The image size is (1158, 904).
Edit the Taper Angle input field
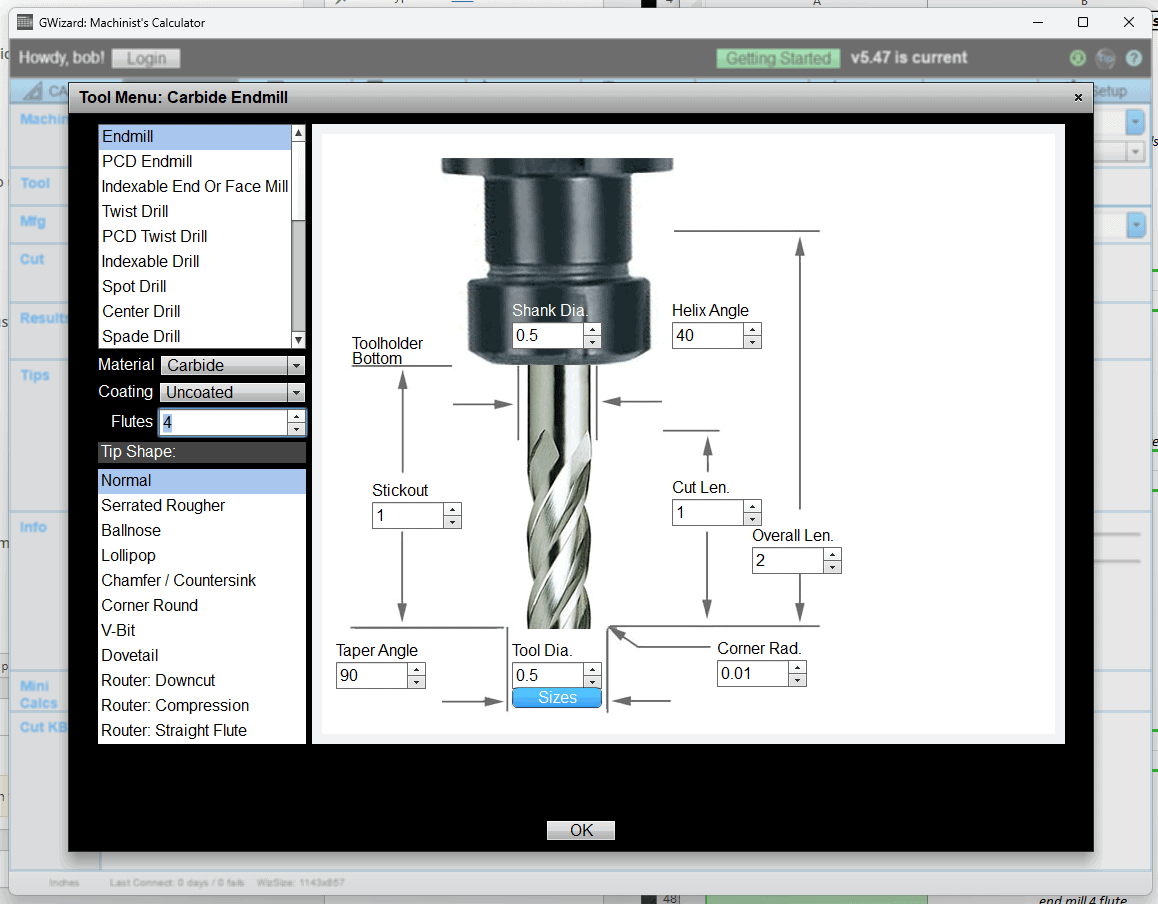tap(370, 675)
